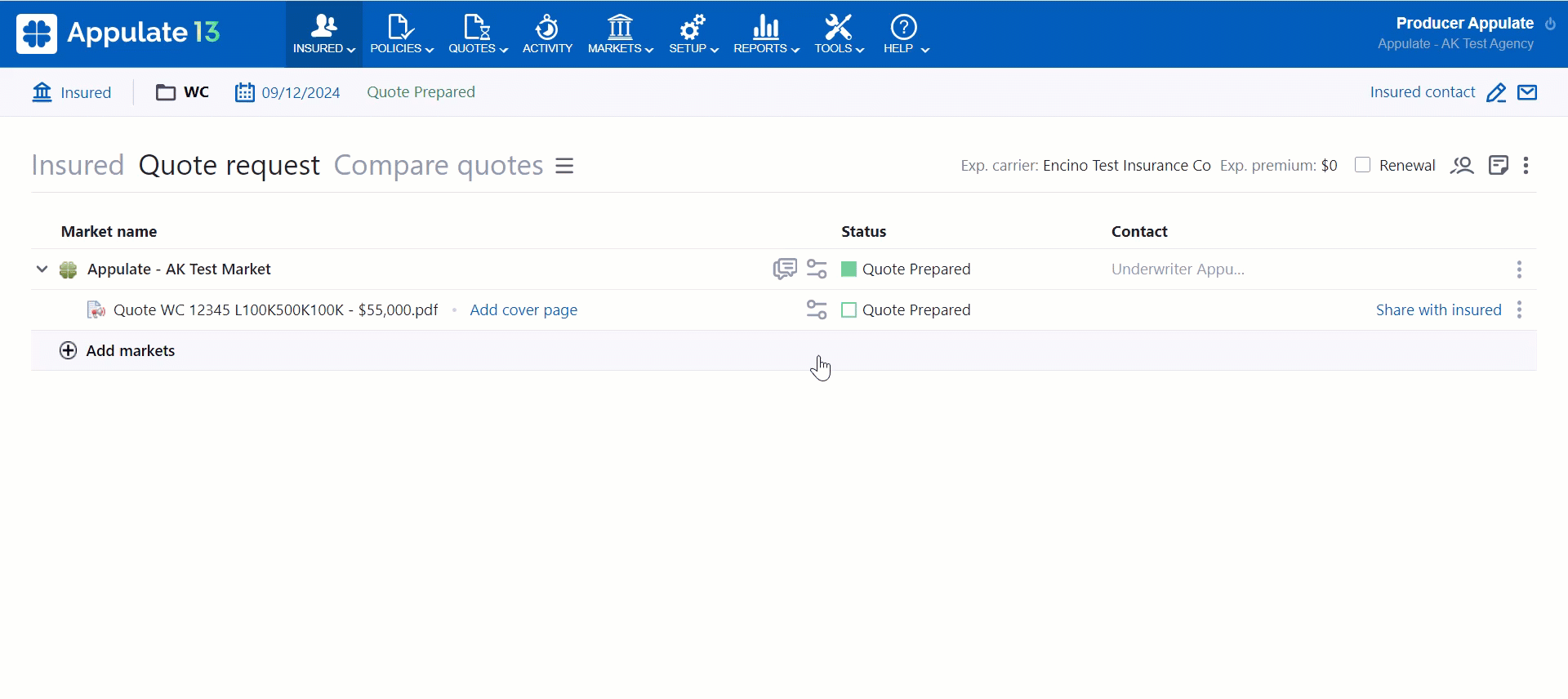The height and width of the screenshot is (699, 1568).
Task: Enable the Renewal checkbox
Action: click(x=1362, y=165)
